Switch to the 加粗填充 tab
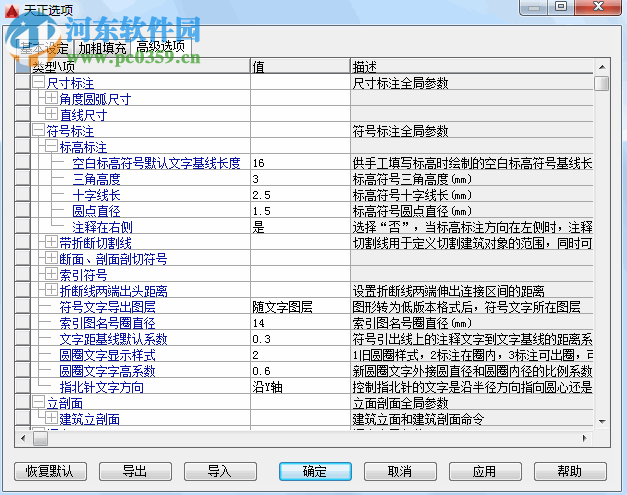The height and width of the screenshot is (495, 627). pyautogui.click(x=102, y=48)
